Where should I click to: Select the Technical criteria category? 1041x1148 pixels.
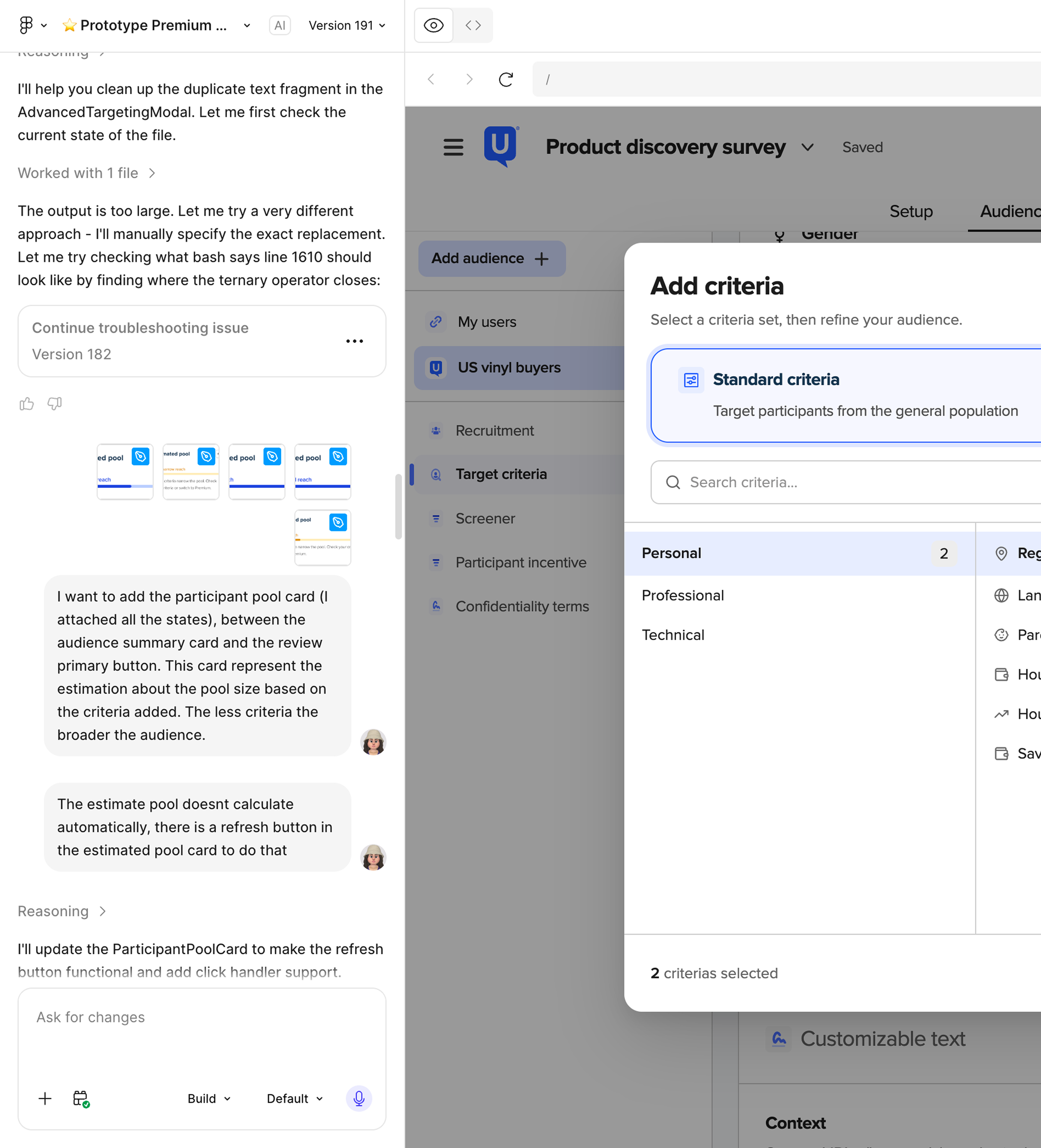[799, 635]
